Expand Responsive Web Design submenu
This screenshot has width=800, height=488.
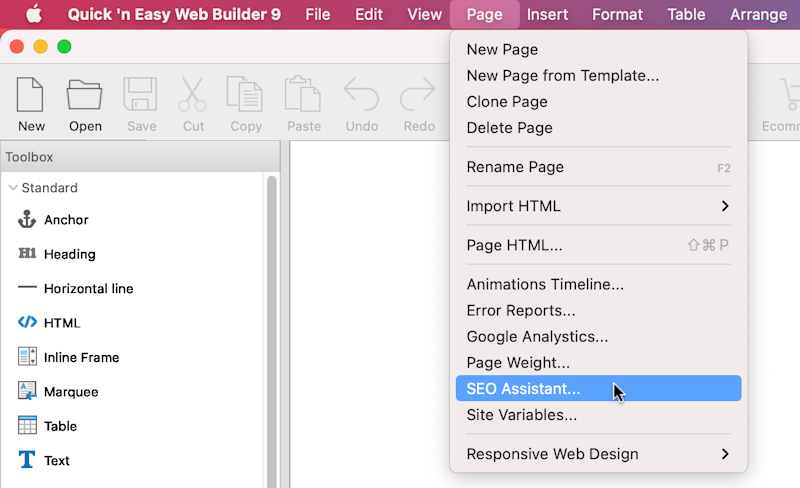[x=725, y=454]
